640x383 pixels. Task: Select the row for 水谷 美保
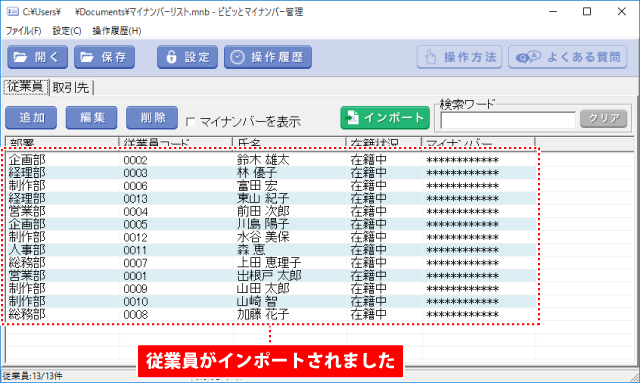pyautogui.click(x=271, y=237)
